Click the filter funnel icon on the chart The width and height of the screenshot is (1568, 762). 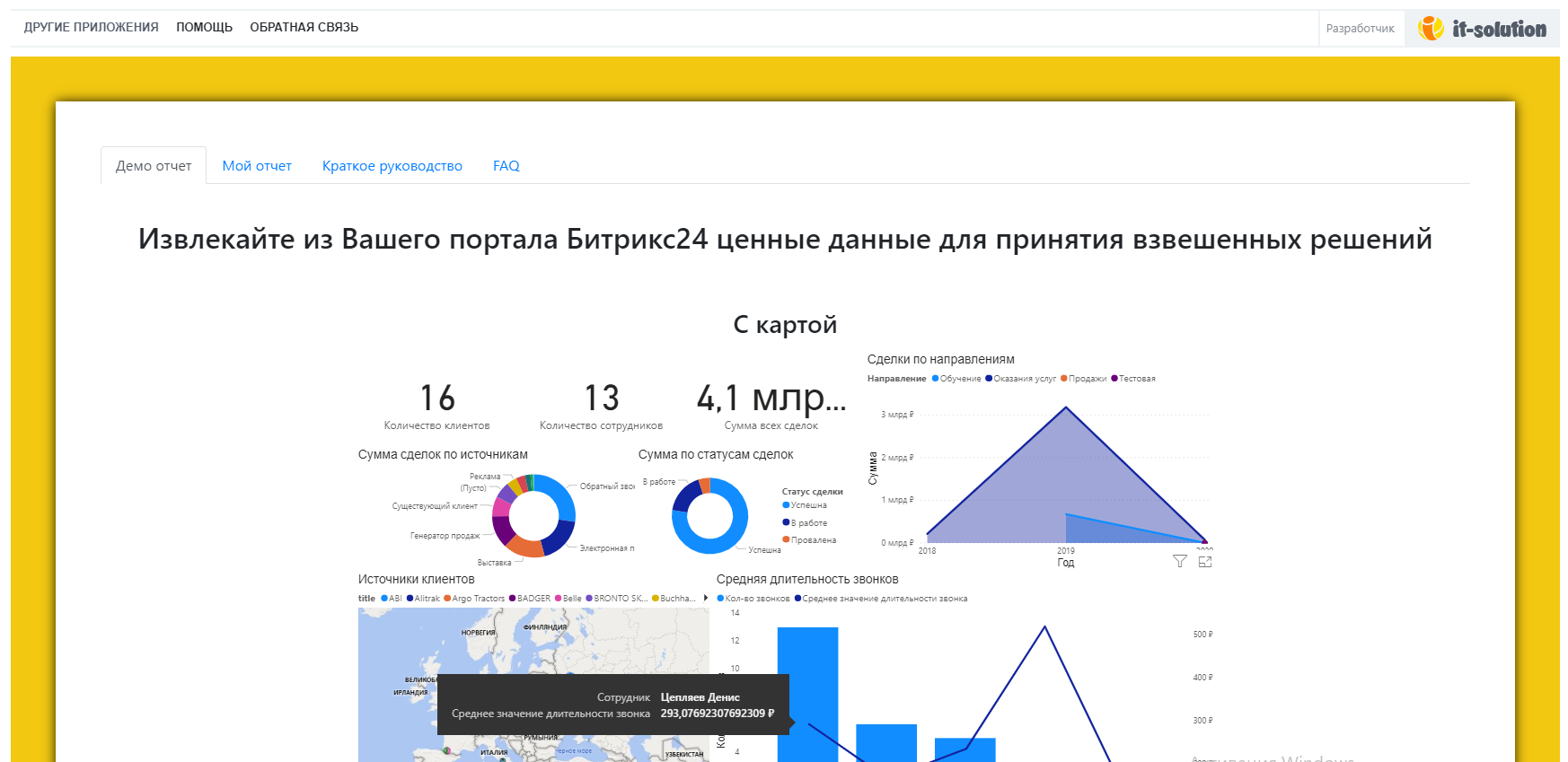[x=1179, y=561]
